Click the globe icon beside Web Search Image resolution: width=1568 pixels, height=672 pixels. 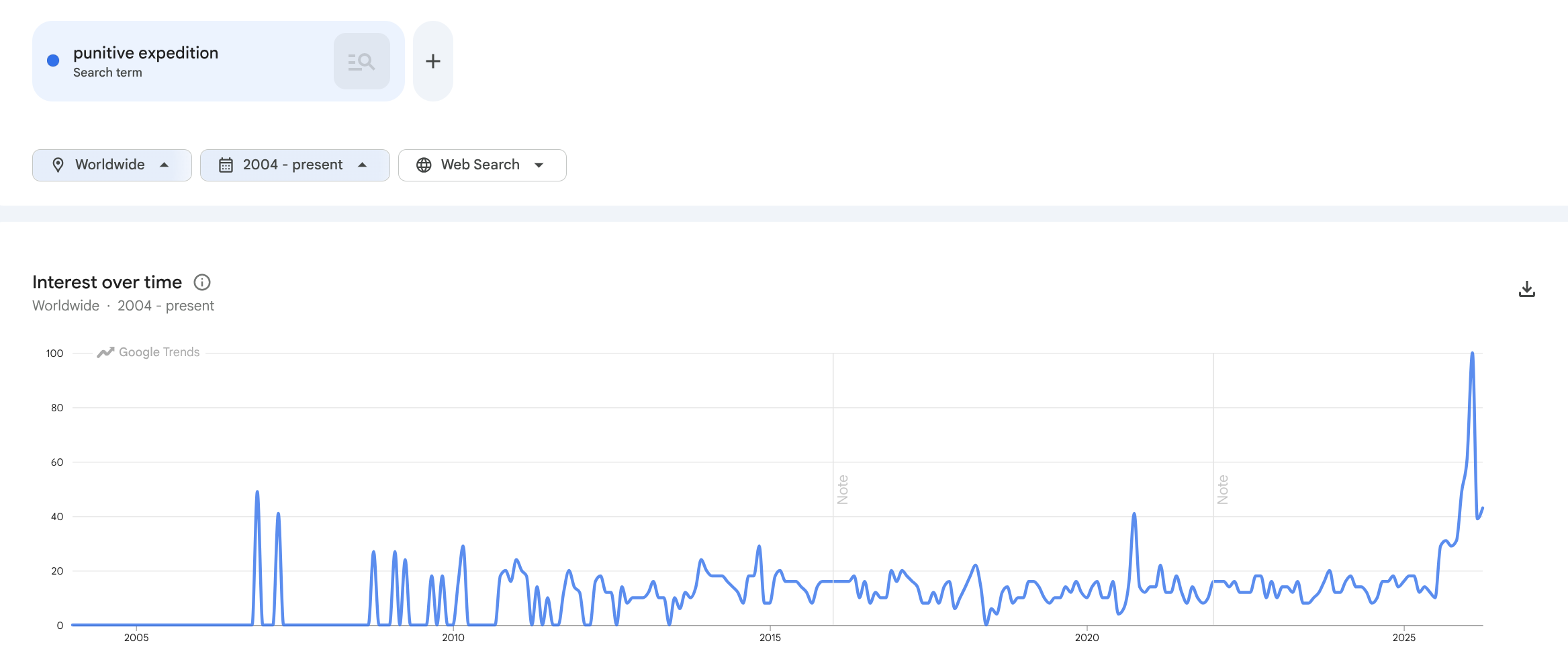(424, 165)
